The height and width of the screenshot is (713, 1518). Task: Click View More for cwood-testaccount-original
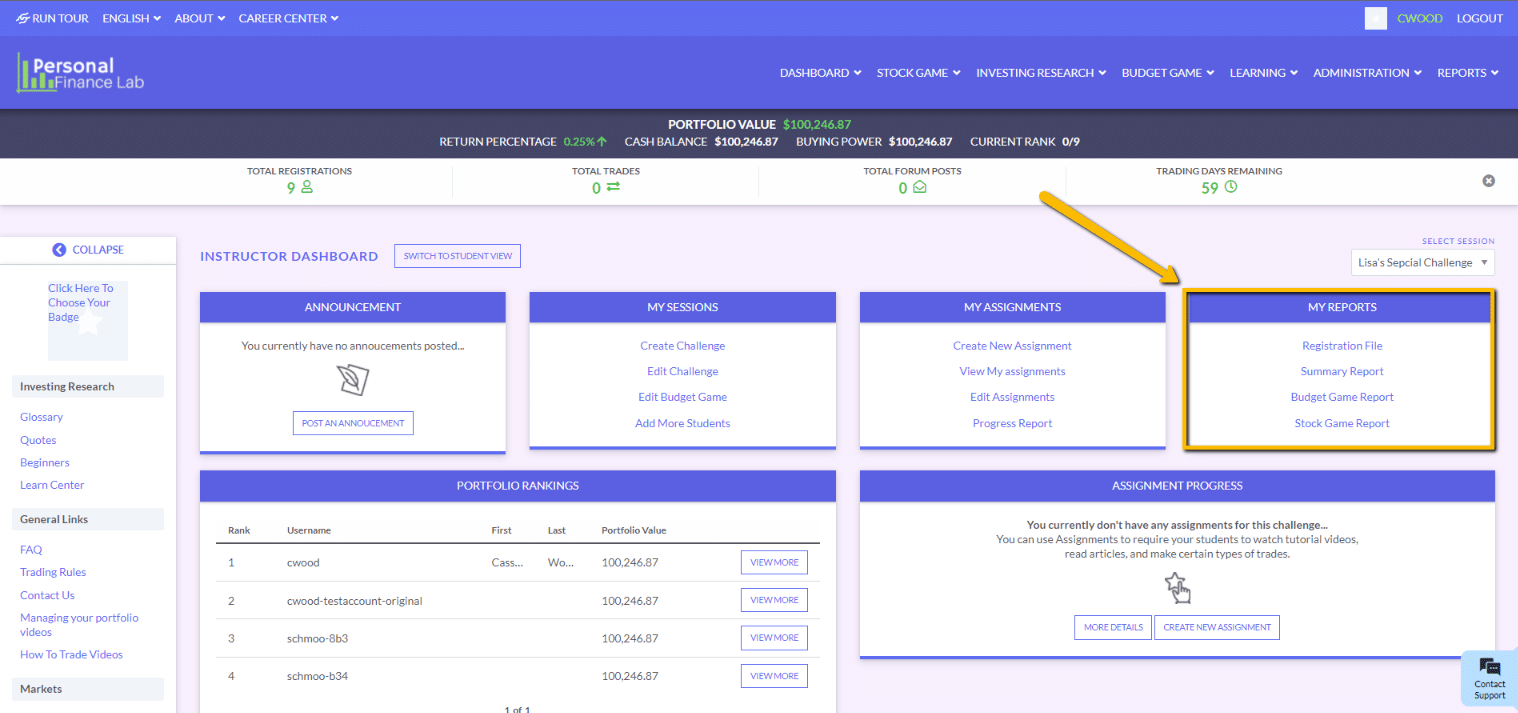click(x=774, y=600)
